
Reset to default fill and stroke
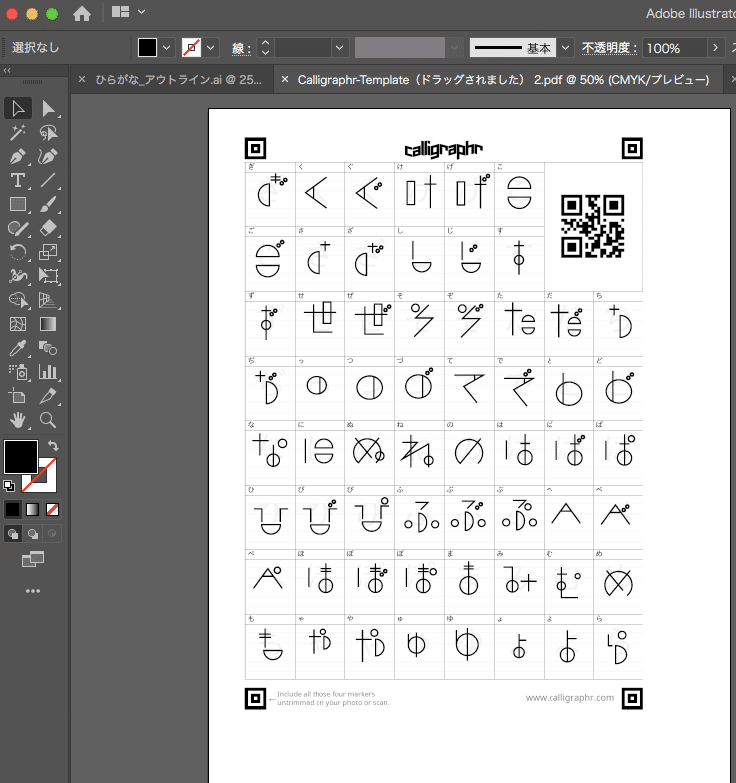pos(9,485)
